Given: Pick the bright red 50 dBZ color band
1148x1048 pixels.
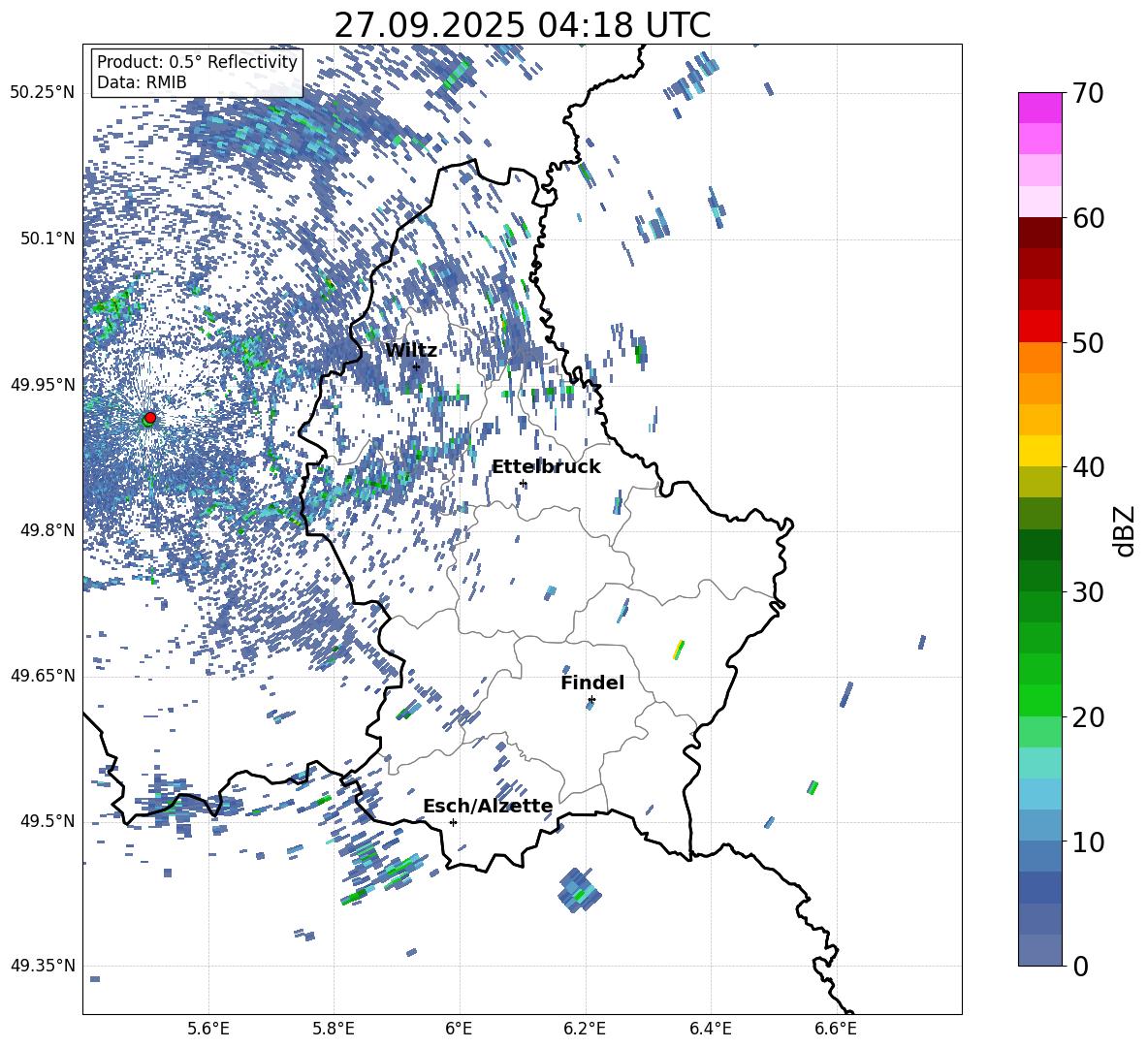Looking at the screenshot, I should pos(1039,326).
